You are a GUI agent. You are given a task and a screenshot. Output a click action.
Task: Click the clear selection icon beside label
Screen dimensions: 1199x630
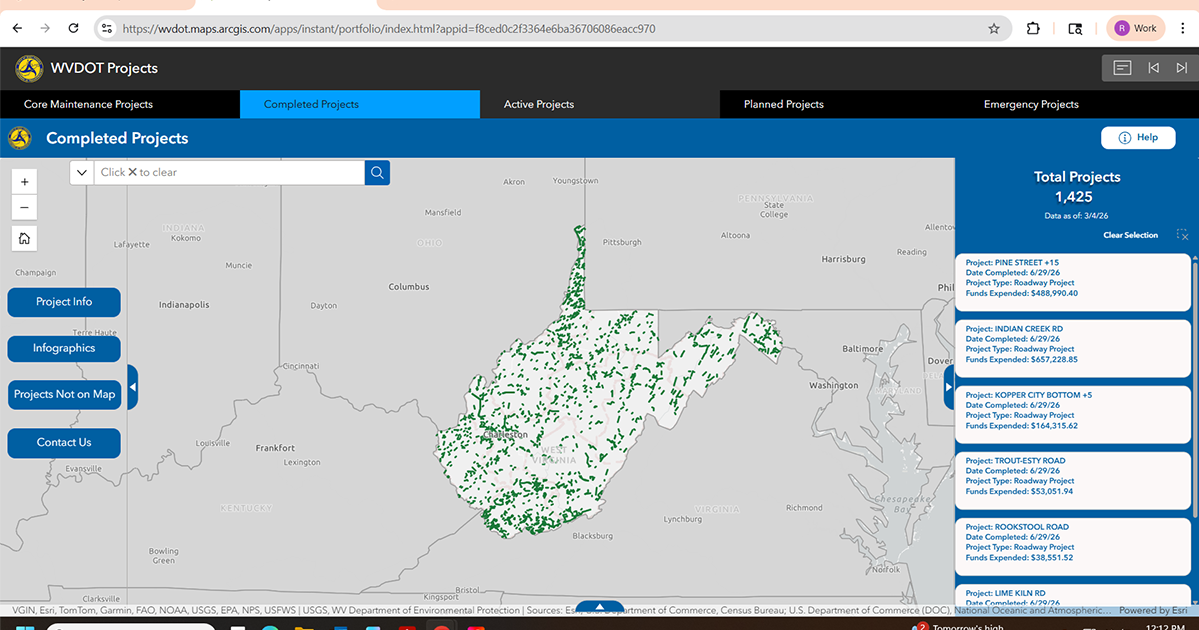1182,235
